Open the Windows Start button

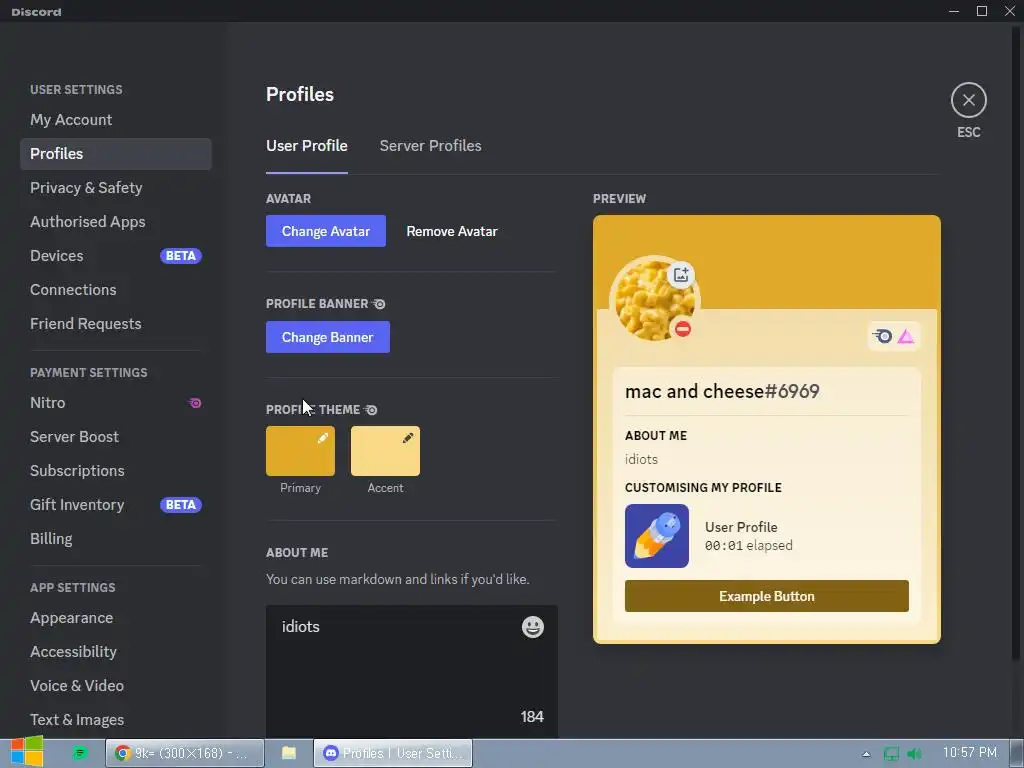[x=27, y=752]
